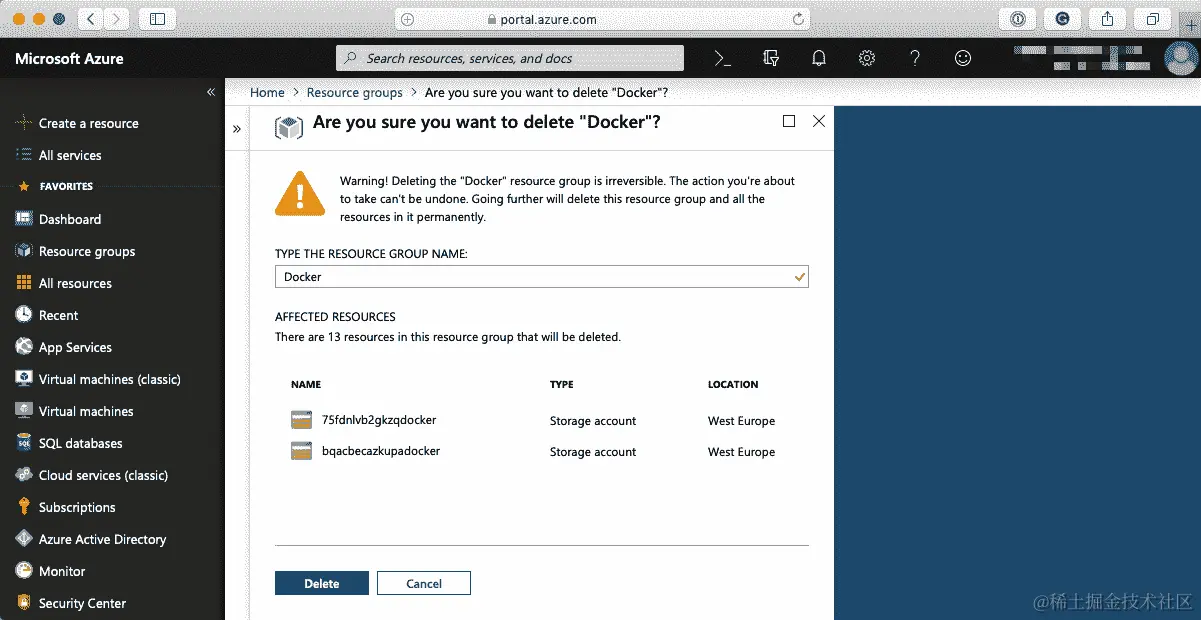Click App Services icon in sidebar
Viewport: 1201px width, 620px height.
point(24,347)
